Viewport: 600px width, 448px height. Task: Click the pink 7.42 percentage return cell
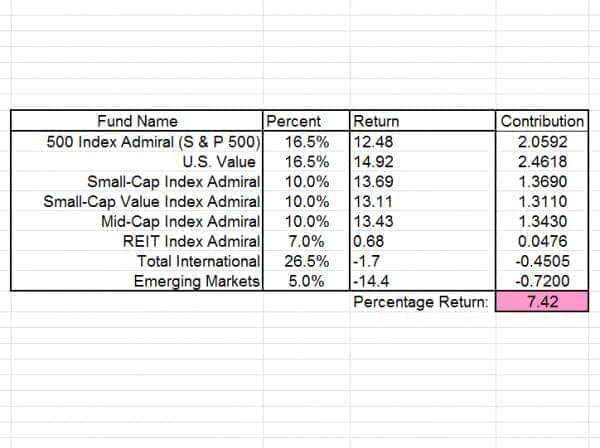point(541,302)
